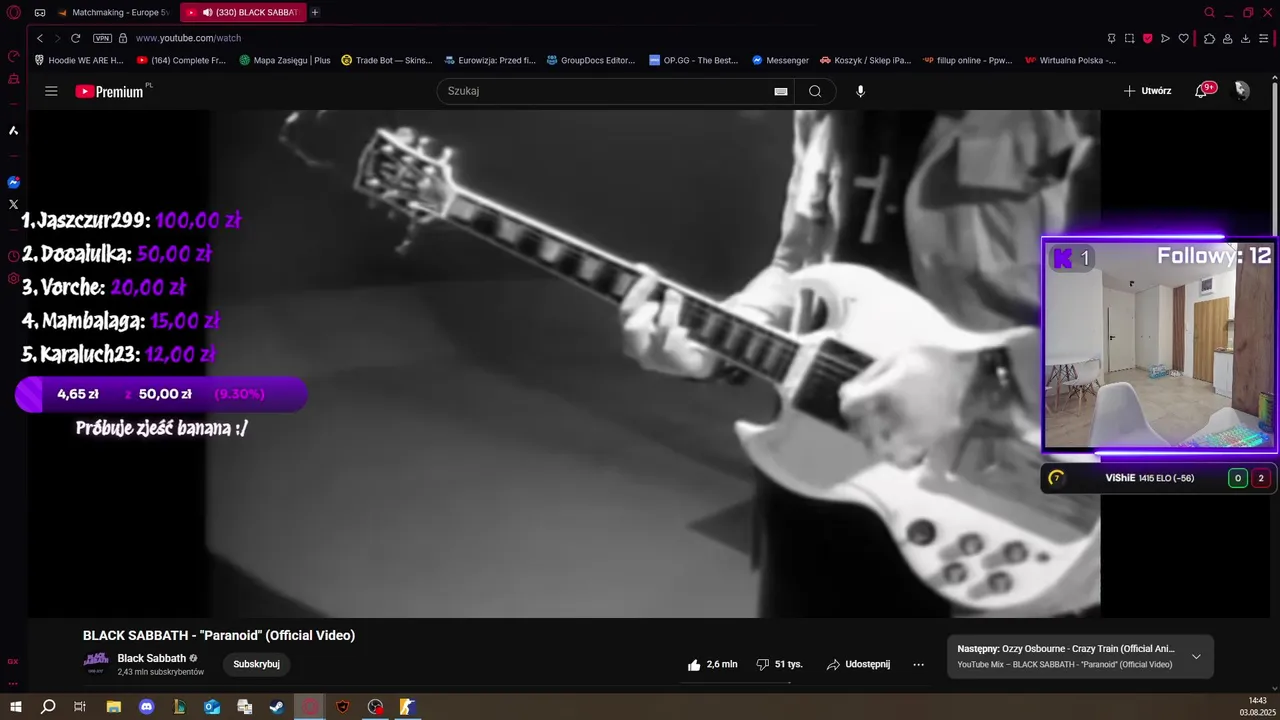Expand the Następny playlist panel chevron
The height and width of the screenshot is (720, 1280).
(x=1196, y=657)
